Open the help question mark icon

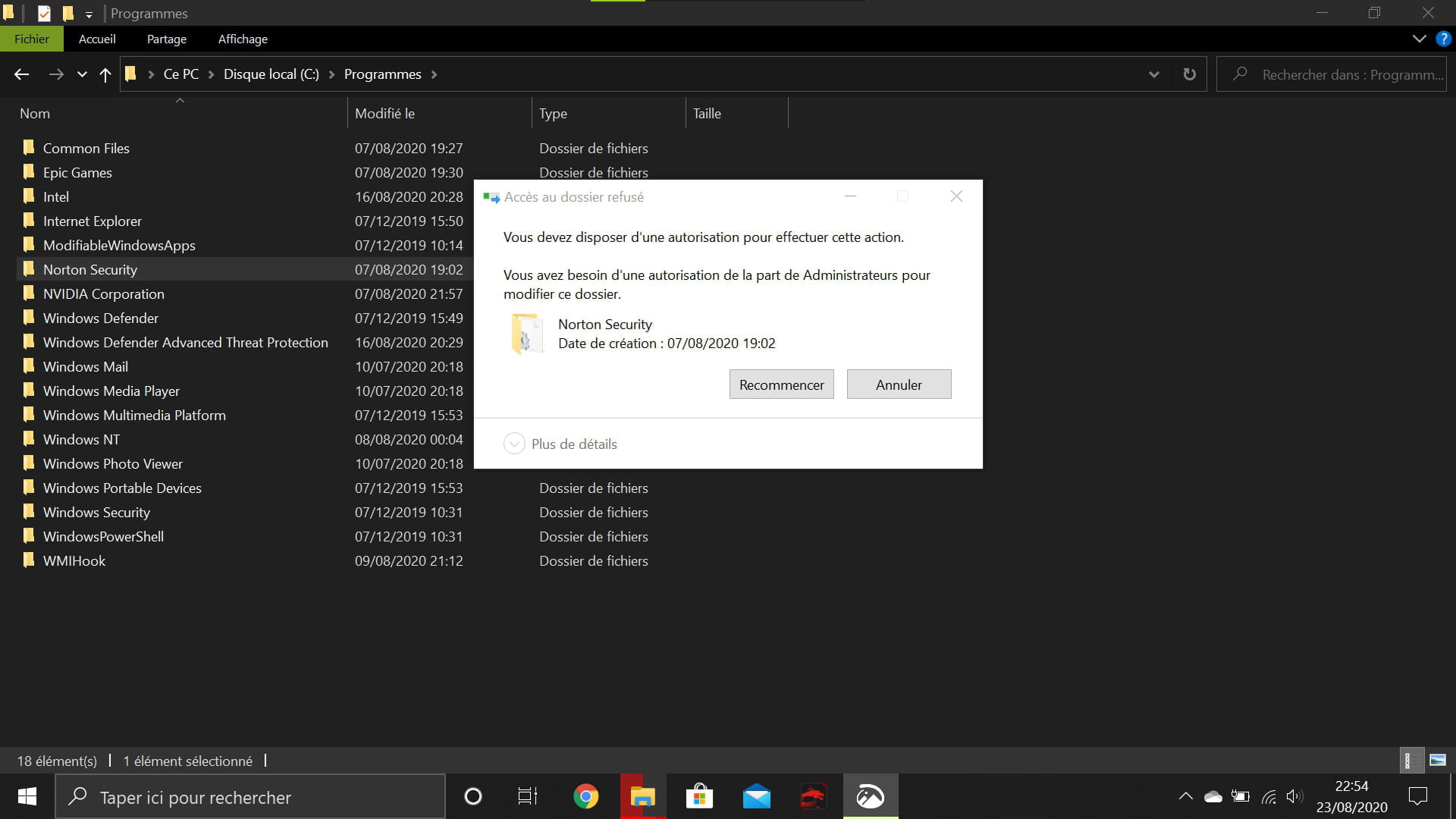click(x=1443, y=39)
